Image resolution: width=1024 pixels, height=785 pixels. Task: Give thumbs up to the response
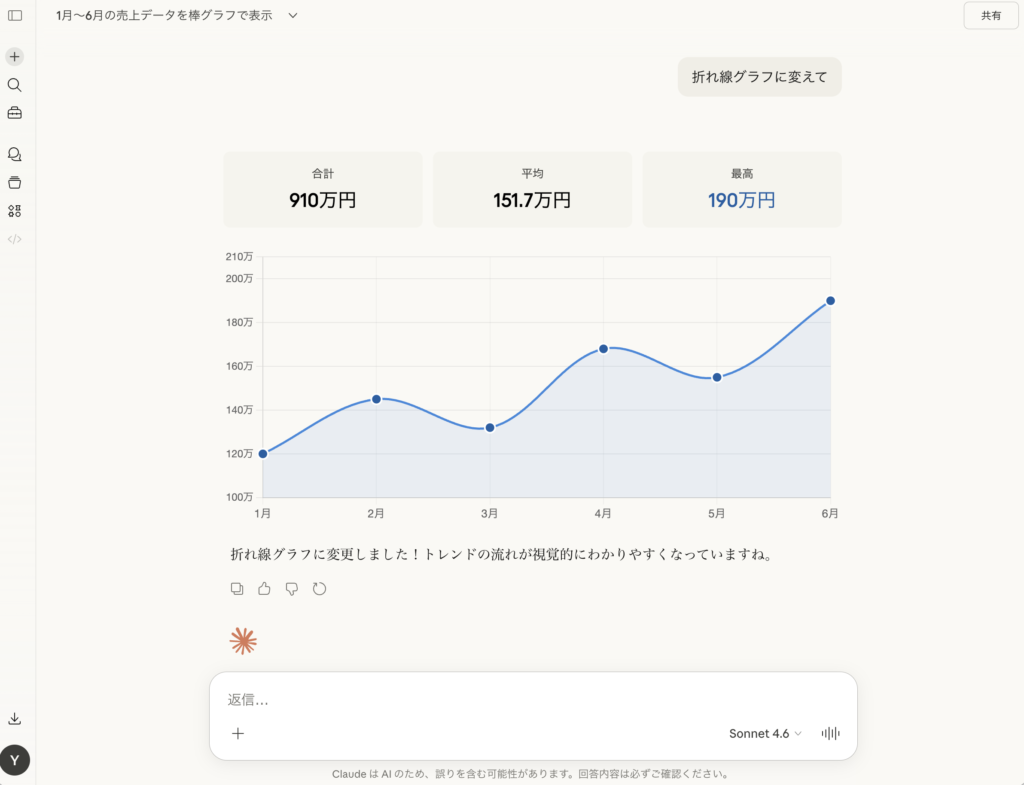pyautogui.click(x=264, y=589)
